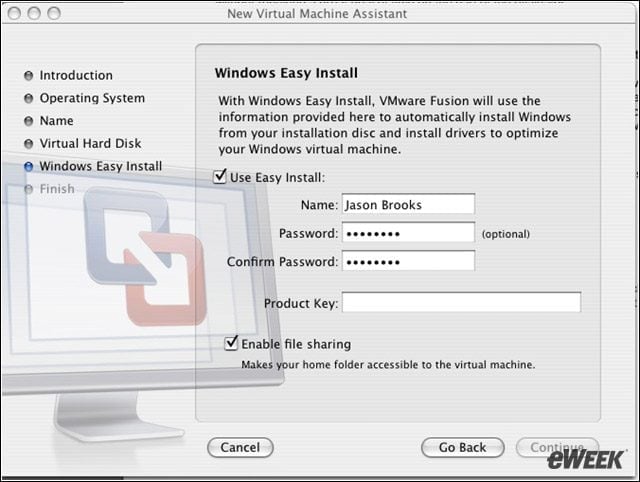Minimize window with middle title button
The width and height of the screenshot is (640, 482).
(x=34, y=13)
